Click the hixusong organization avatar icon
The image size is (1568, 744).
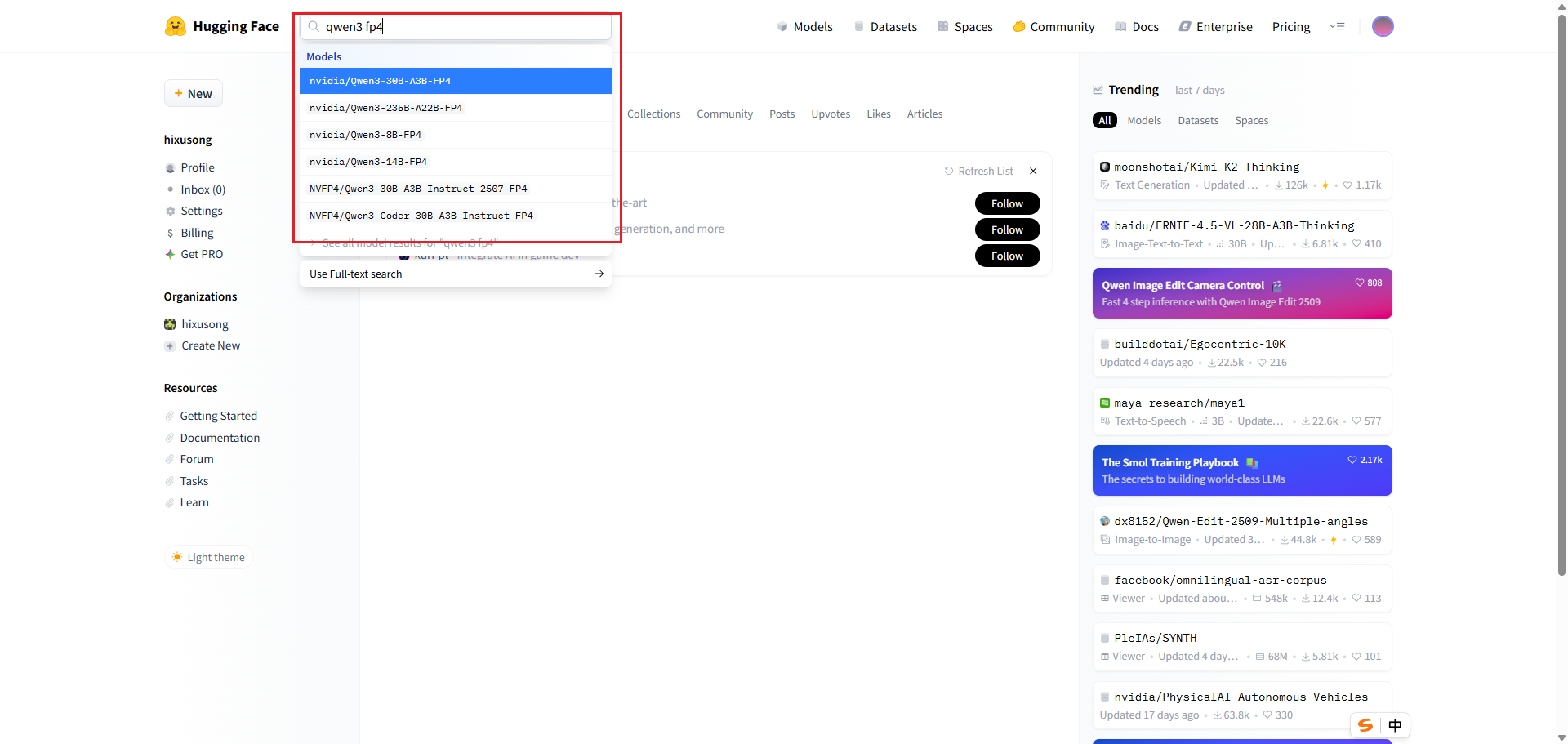[170, 324]
